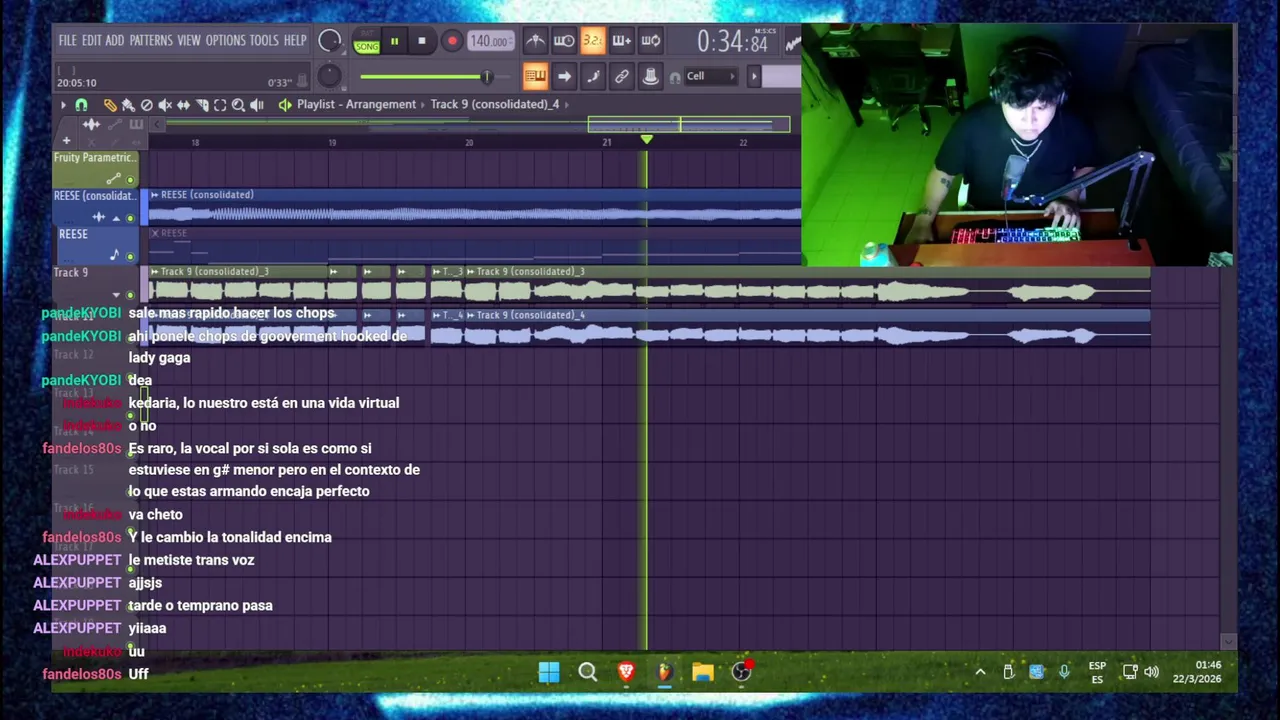
Task: Stop playback with the stop button
Action: 422,41
